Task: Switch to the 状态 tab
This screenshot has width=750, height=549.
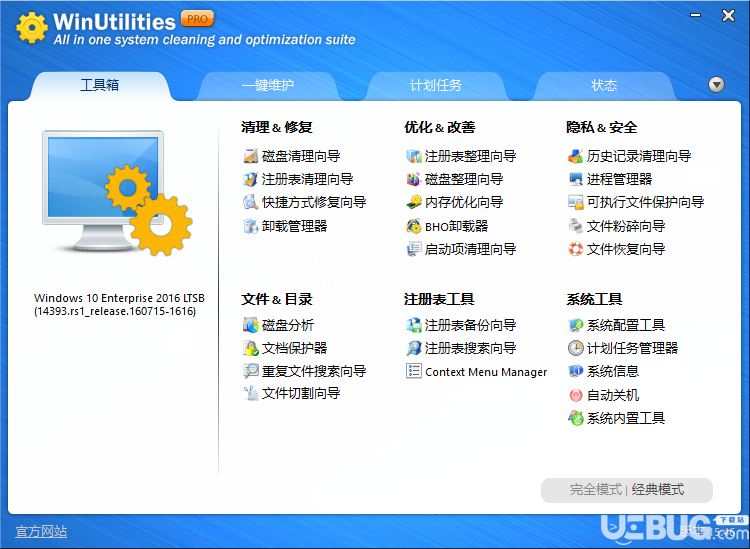Action: point(604,86)
